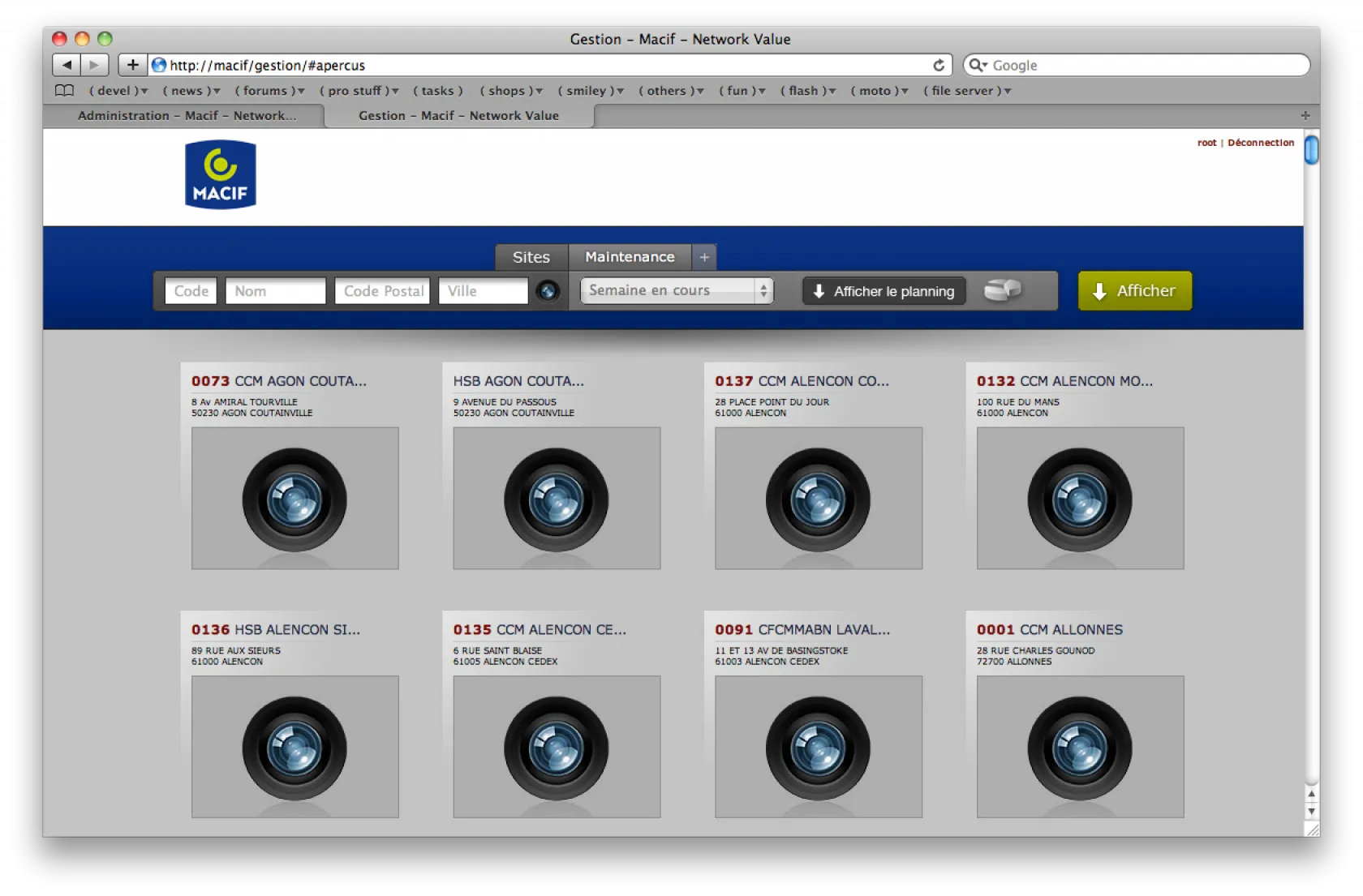Screen dimensions: 1363x896
Task: Click the MACIF logo
Action: pyautogui.click(x=221, y=175)
